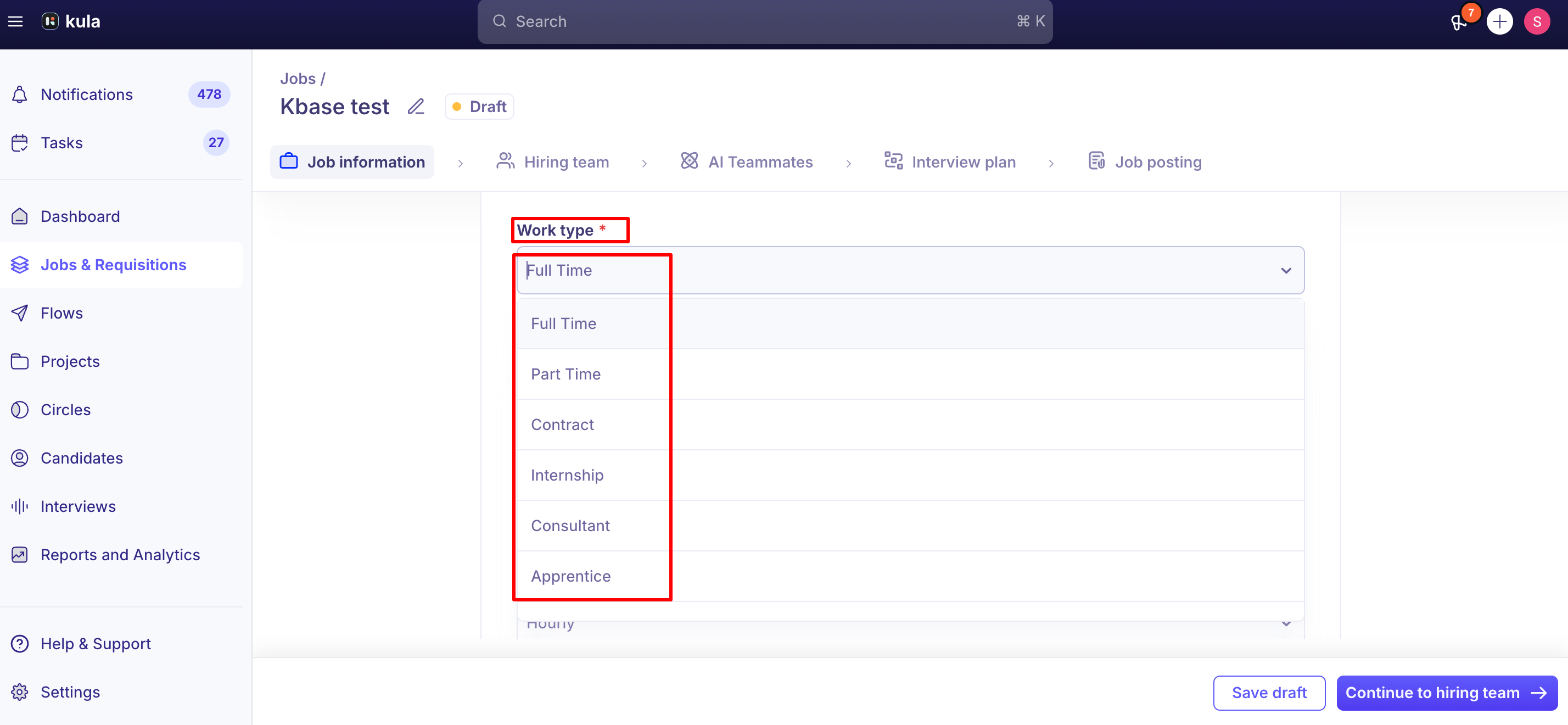
Task: Switch to Job posting step
Action: [1144, 162]
